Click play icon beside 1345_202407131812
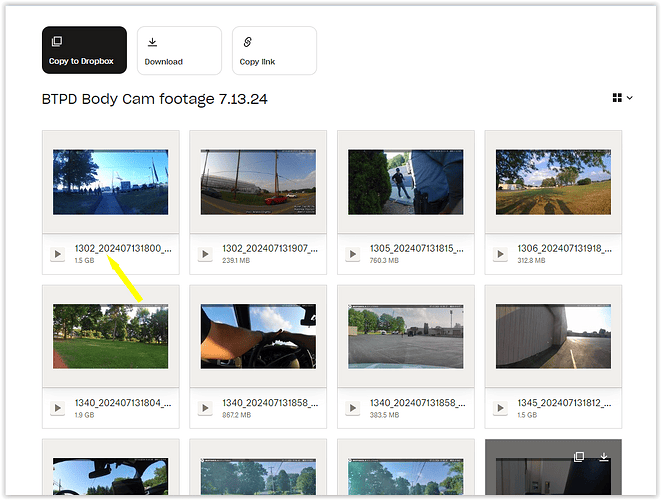Image resolution: width=661 pixels, height=500 pixels. point(500,408)
